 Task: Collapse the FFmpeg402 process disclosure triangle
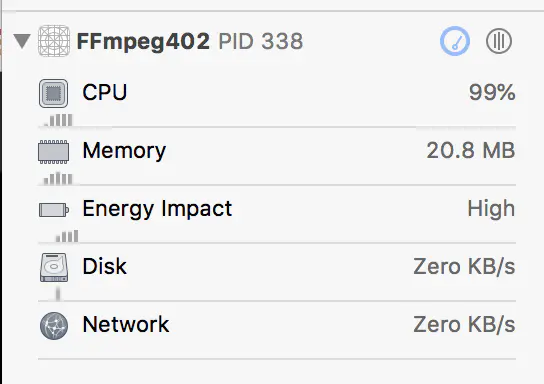(22, 41)
